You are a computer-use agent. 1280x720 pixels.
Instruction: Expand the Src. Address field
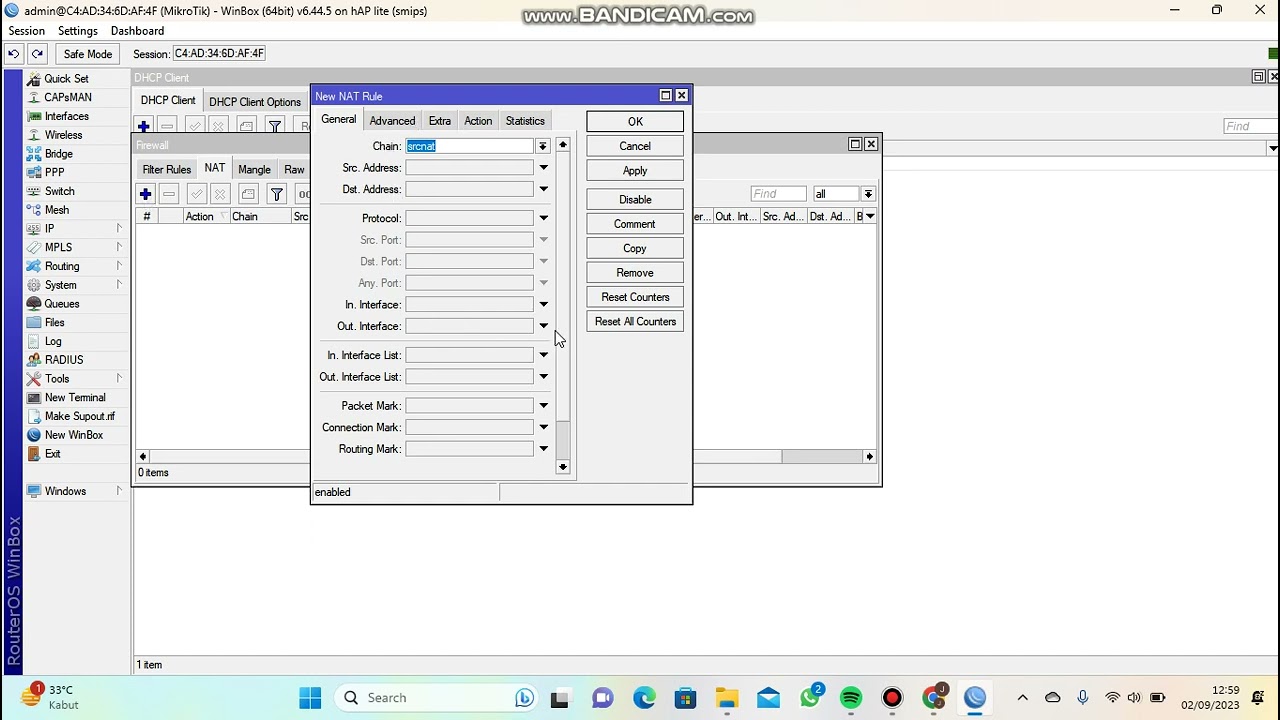(x=543, y=168)
